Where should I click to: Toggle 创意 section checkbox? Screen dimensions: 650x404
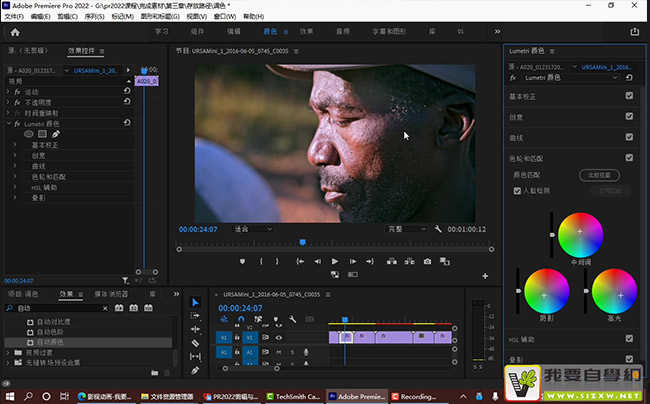tap(629, 116)
